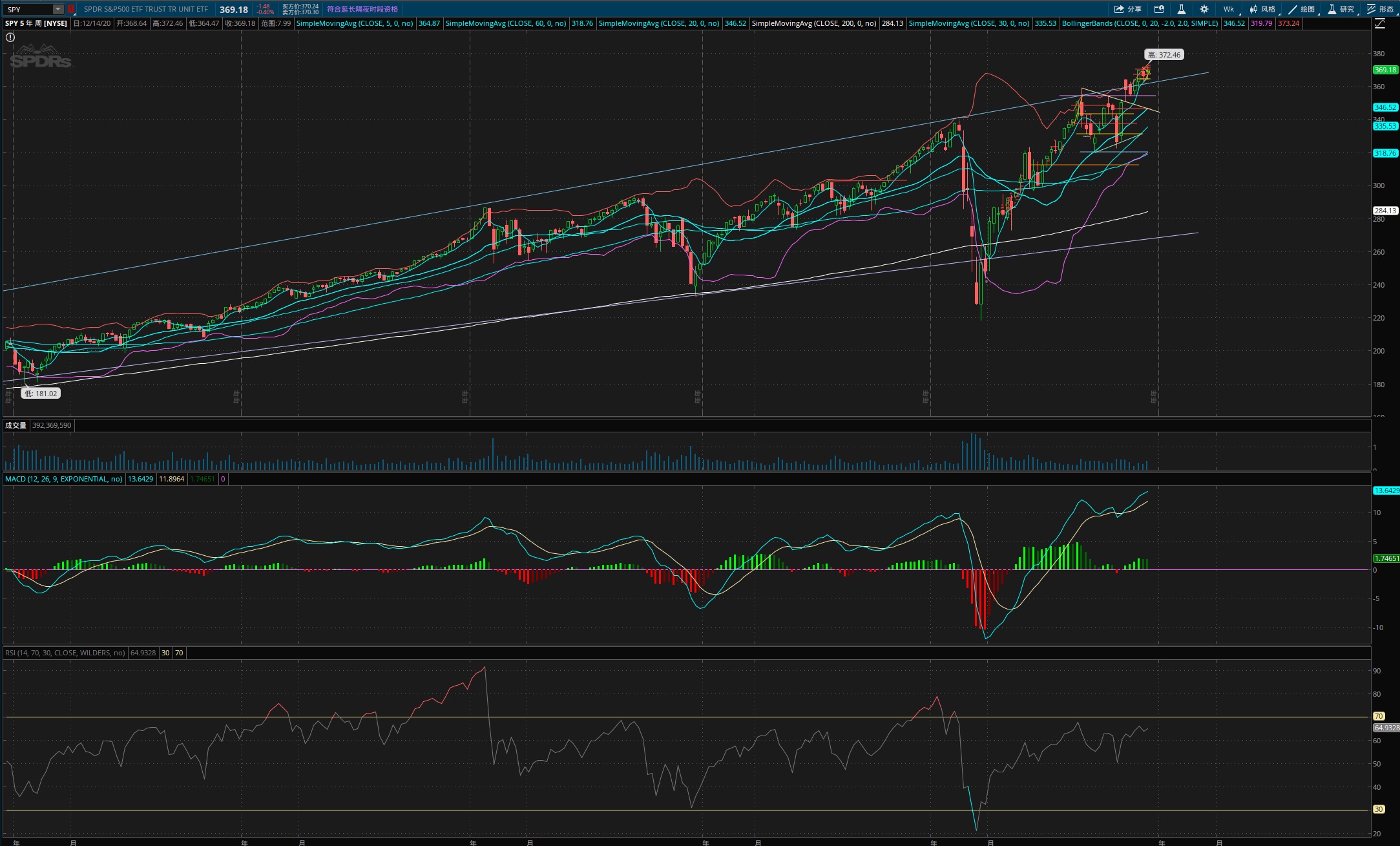Open the symbol info card icon
Viewport: 1400px width, 846px height.
click(x=1159, y=9)
